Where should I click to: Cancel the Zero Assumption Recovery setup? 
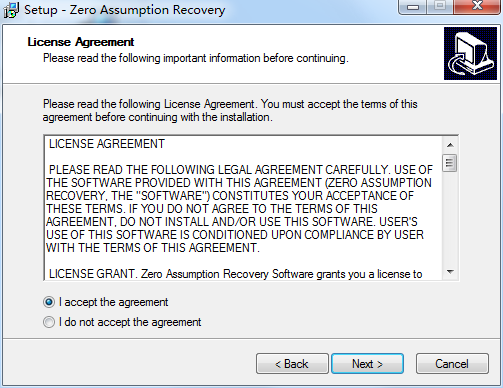[452, 364]
